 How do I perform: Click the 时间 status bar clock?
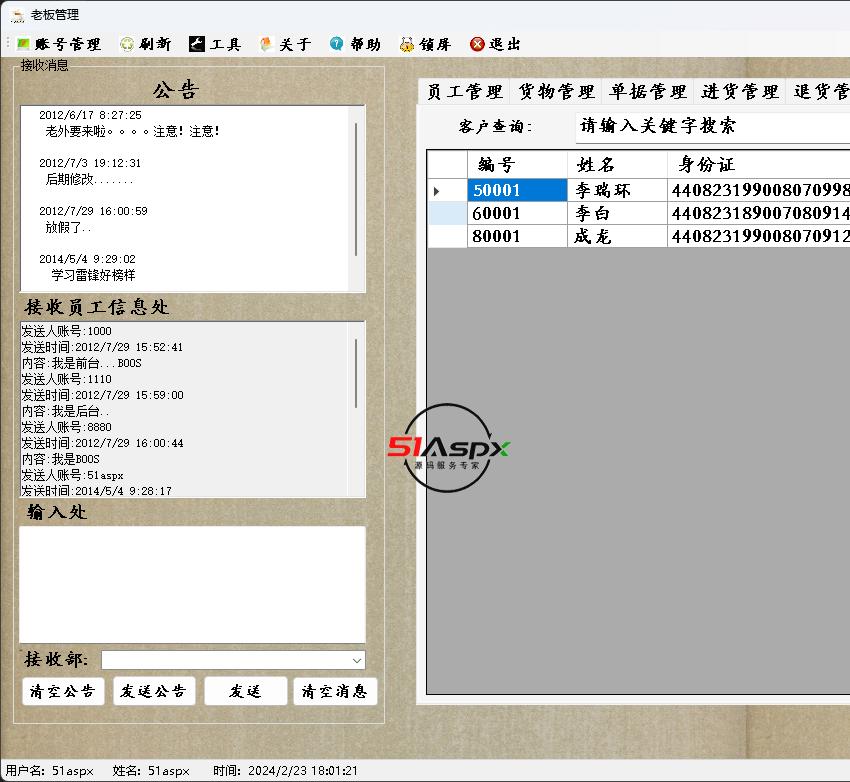pyautogui.click(x=285, y=771)
